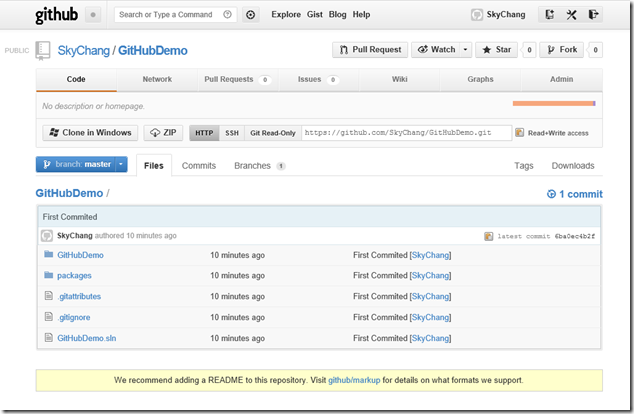634x414 pixels.
Task: Open account settings tools icon
Action: pos(571,15)
